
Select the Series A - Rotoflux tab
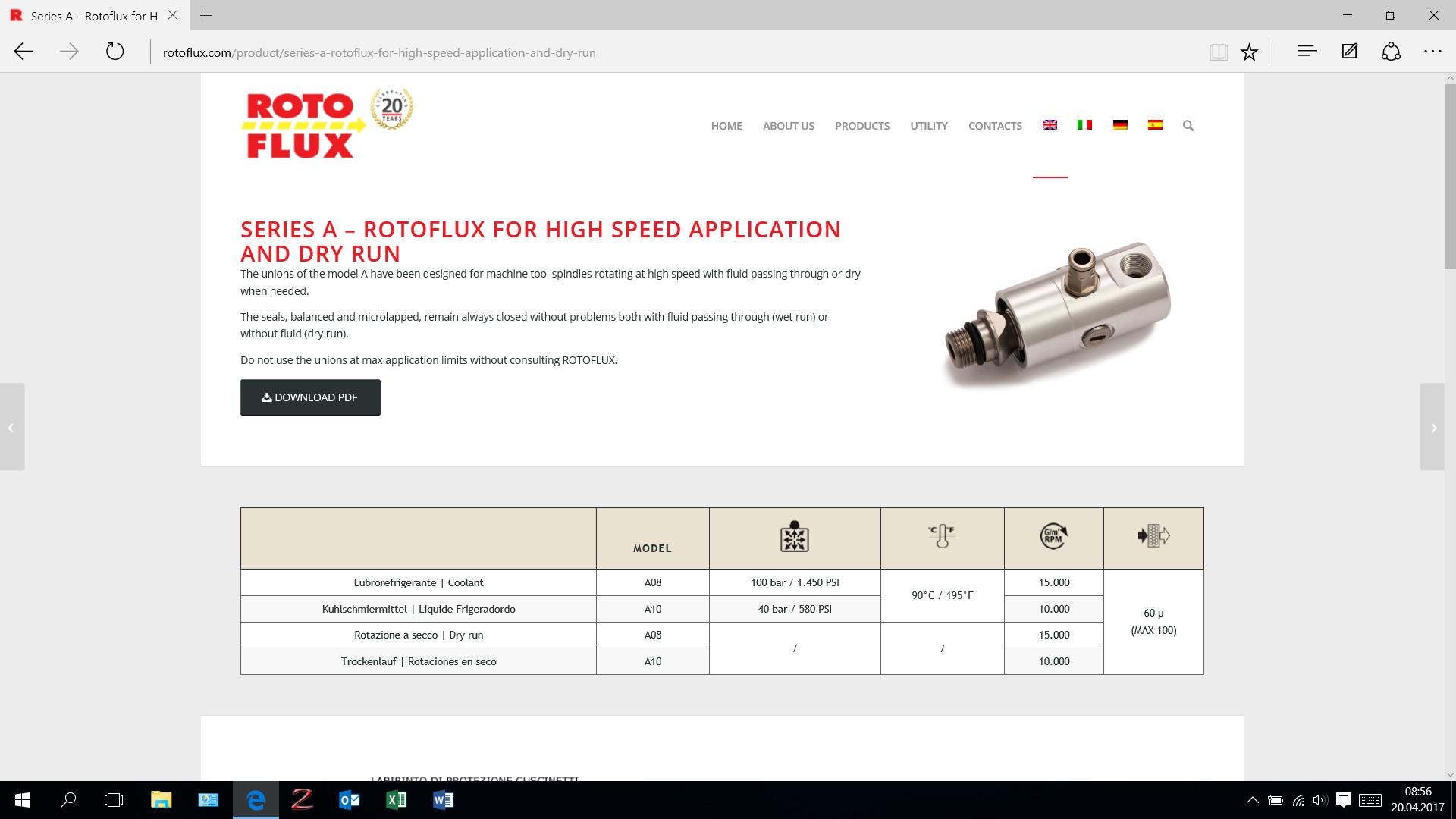click(x=94, y=15)
